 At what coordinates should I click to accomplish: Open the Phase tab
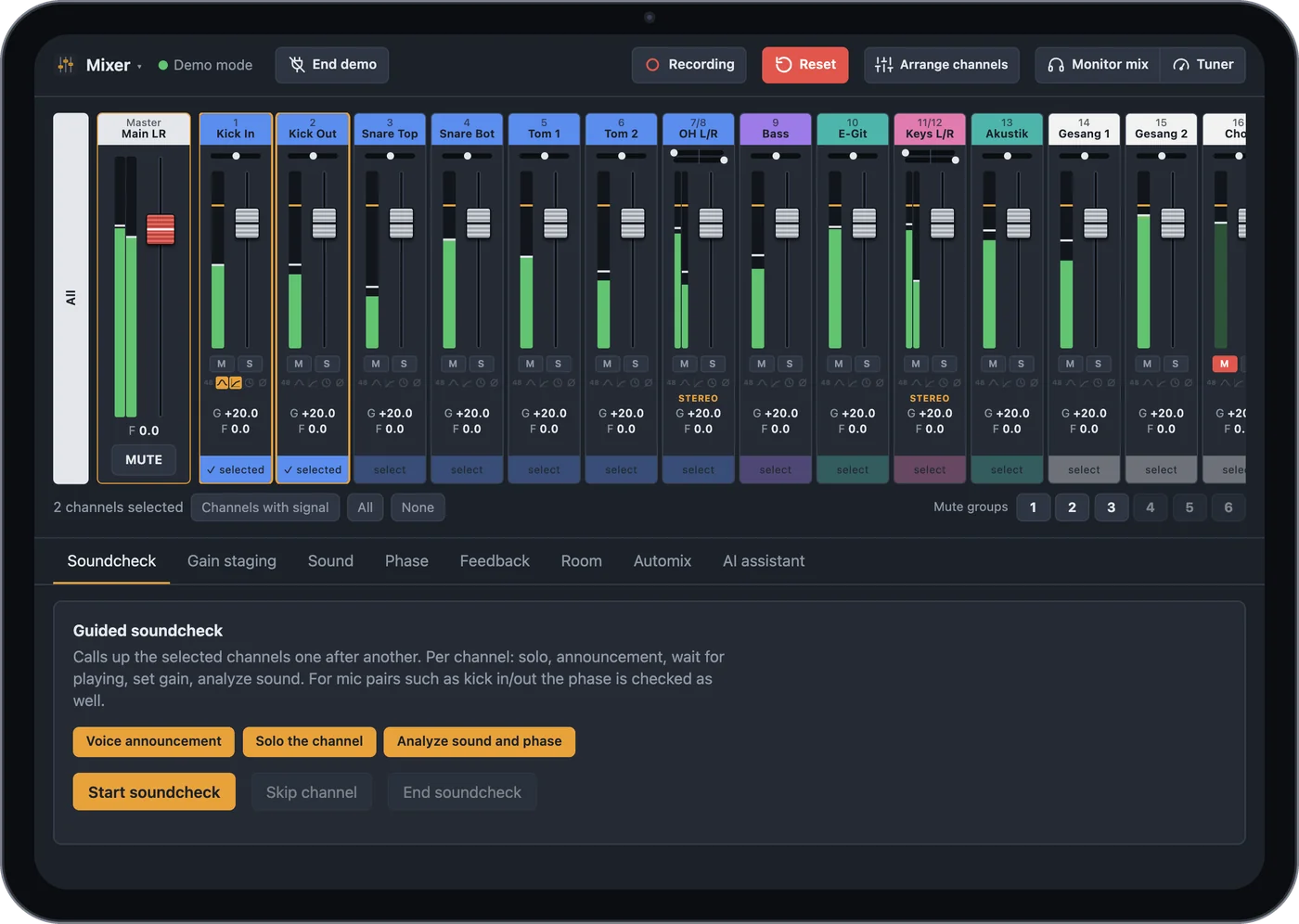[406, 560]
